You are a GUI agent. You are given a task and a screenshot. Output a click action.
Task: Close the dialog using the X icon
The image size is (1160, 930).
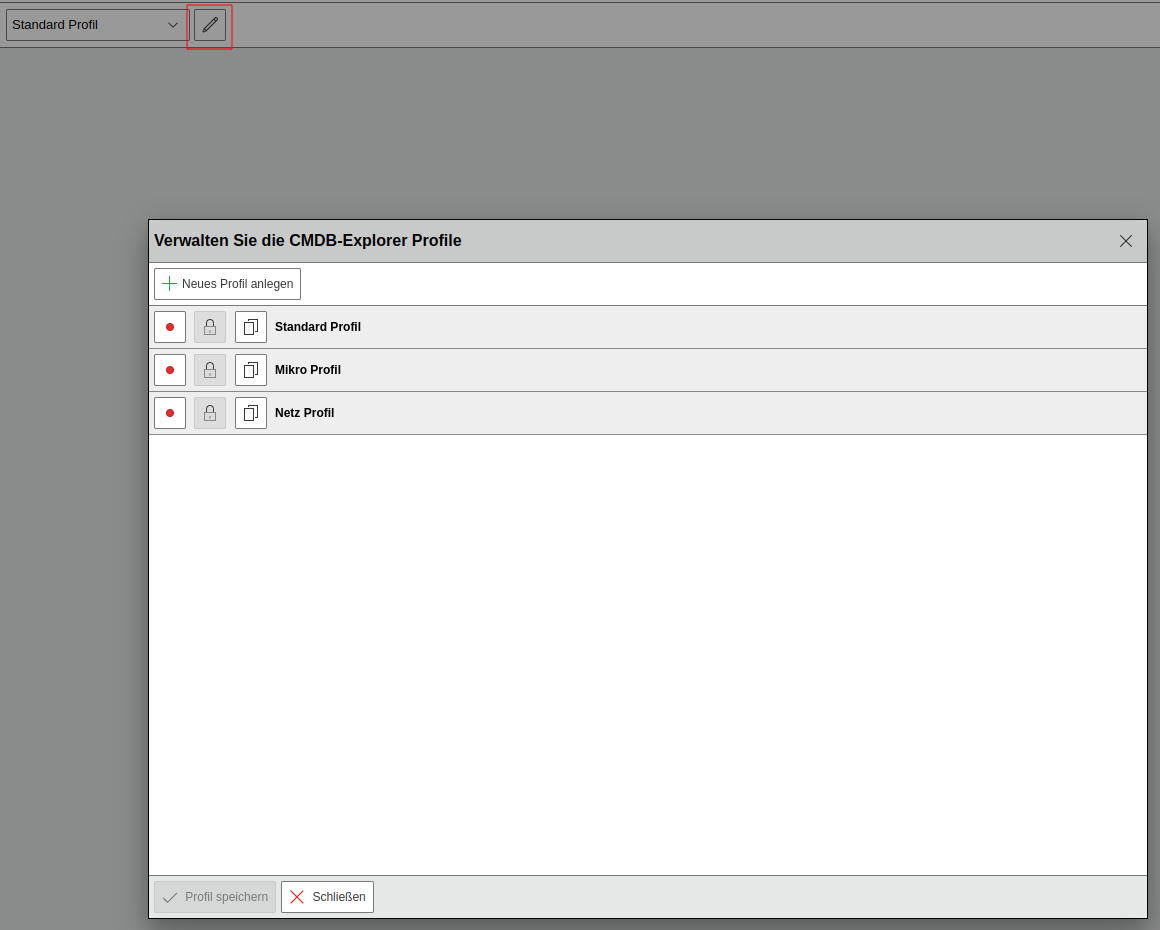coord(1126,241)
